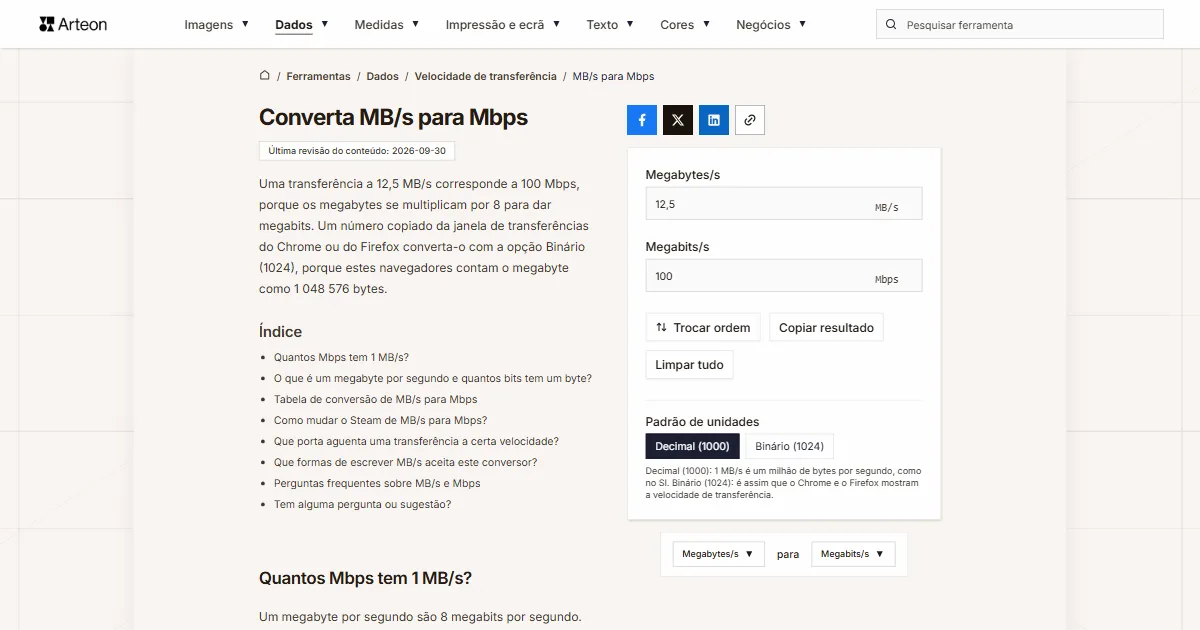
Task: Open the Cores menu
Action: coord(685,25)
